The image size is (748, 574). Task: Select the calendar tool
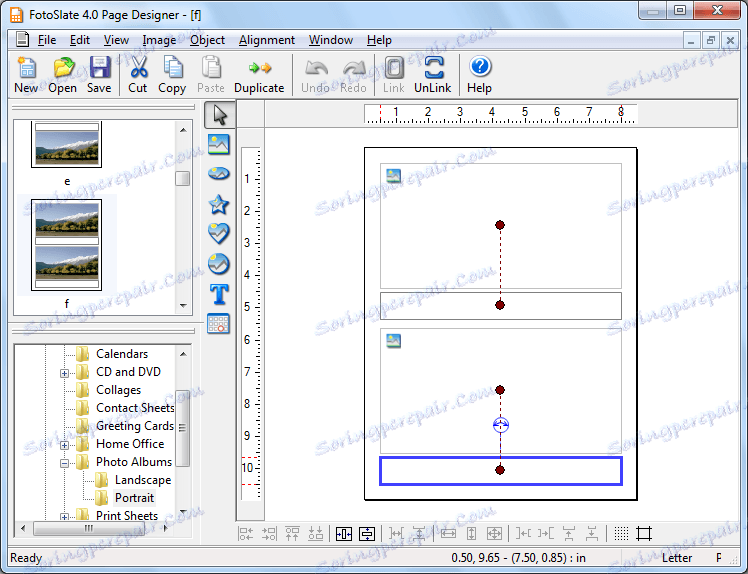[219, 324]
